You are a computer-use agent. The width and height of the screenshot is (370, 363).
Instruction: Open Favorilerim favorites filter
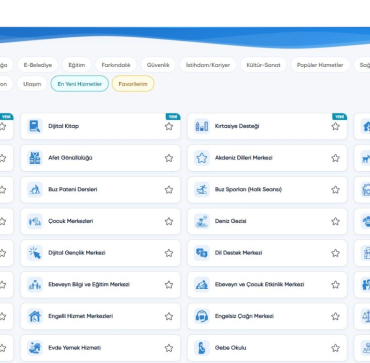pyautogui.click(x=133, y=84)
